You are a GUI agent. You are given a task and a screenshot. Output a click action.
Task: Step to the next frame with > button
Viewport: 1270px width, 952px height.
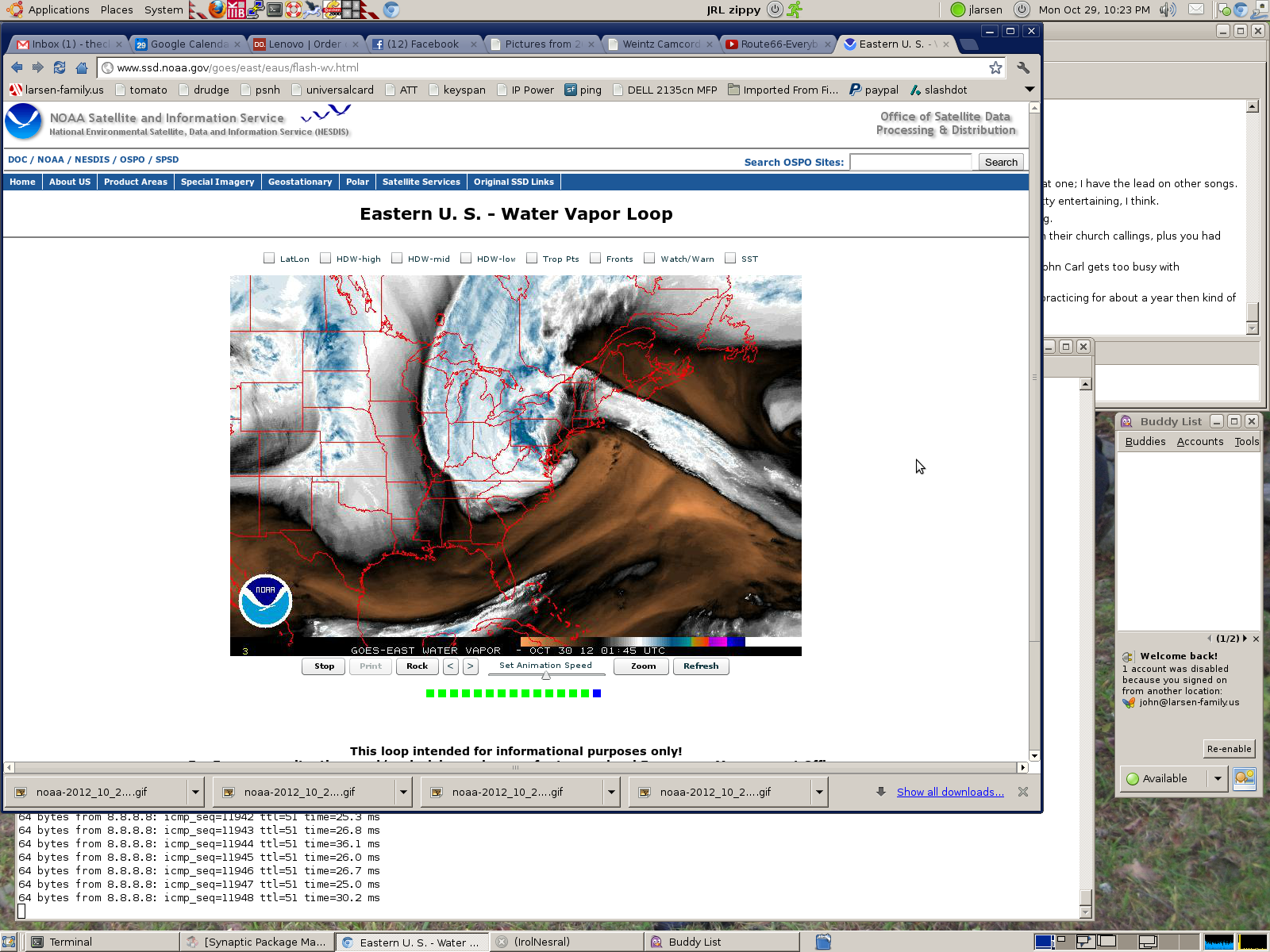(471, 666)
